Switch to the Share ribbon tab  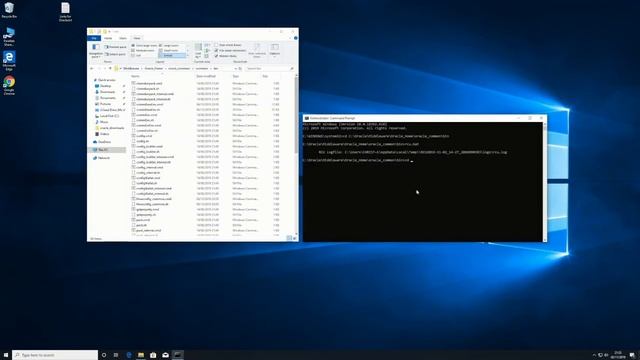point(122,38)
